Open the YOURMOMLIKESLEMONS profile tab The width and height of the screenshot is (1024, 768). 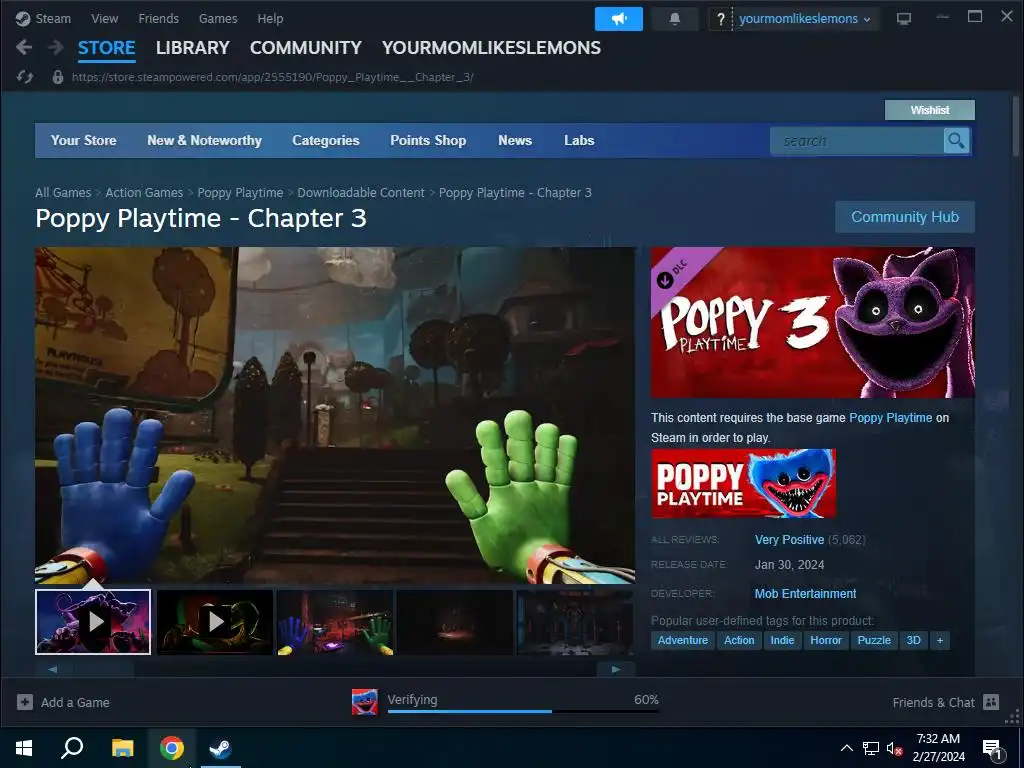click(x=491, y=48)
